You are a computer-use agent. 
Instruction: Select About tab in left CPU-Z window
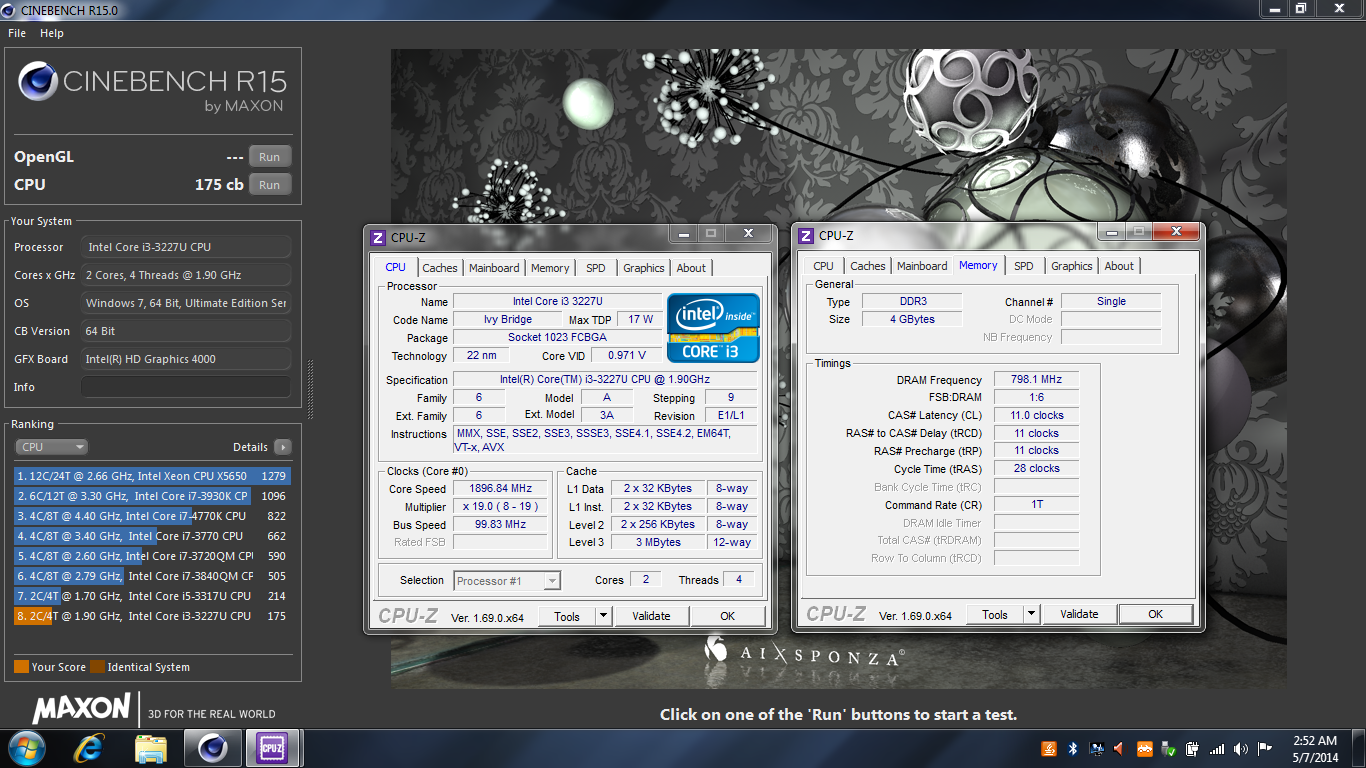pyautogui.click(x=691, y=268)
